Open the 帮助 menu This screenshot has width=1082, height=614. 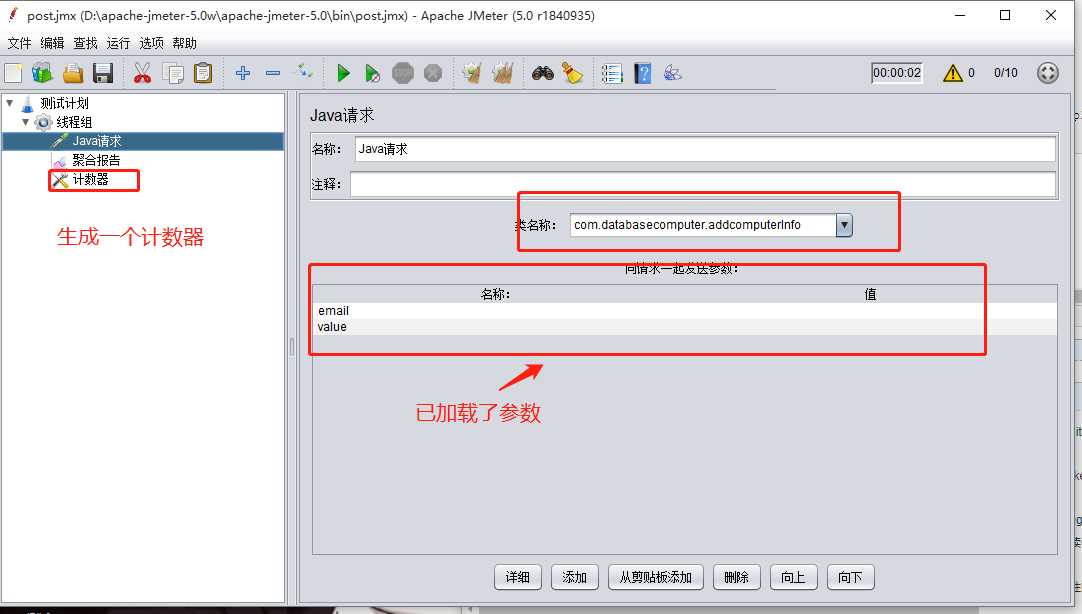184,43
